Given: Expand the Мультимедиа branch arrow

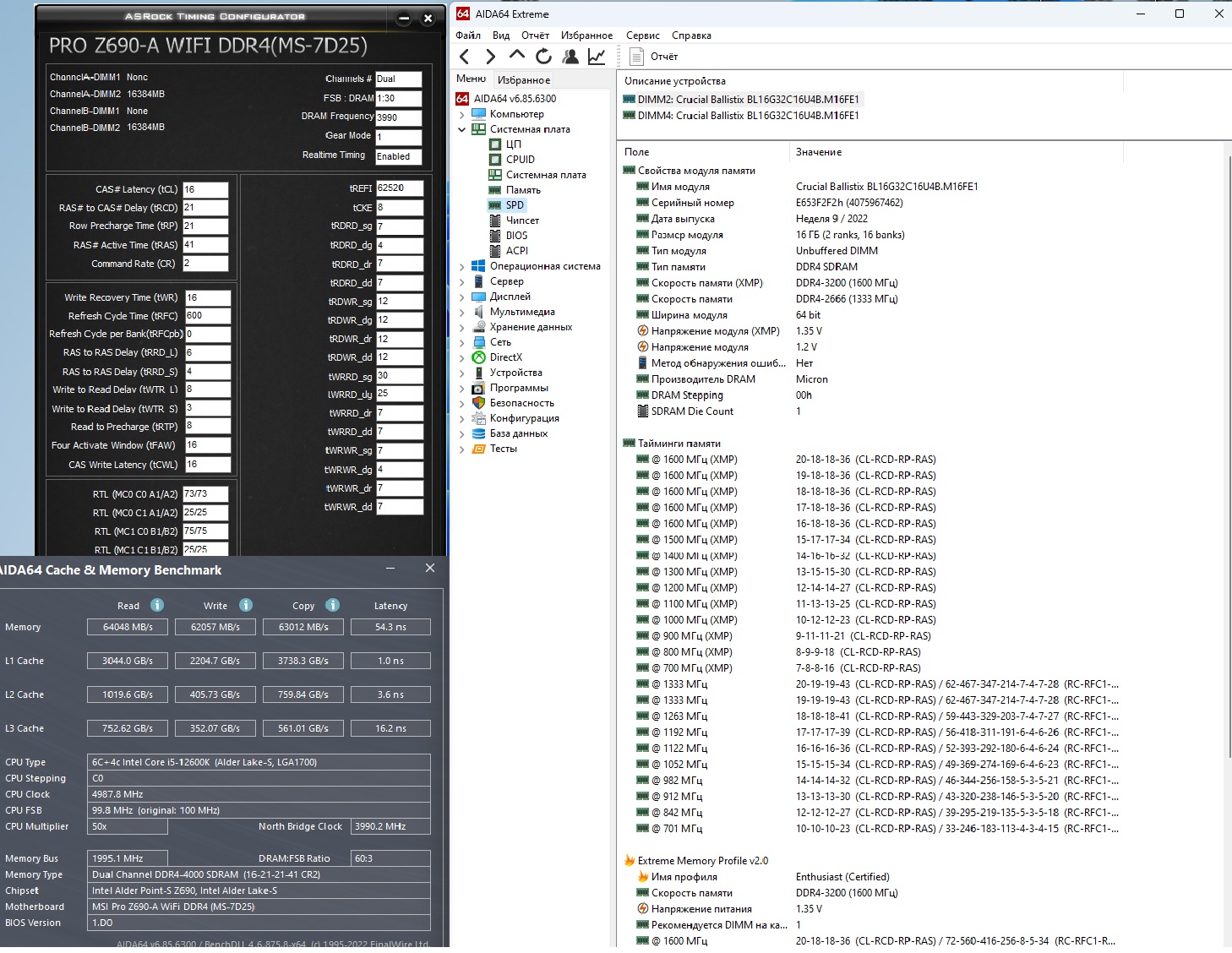Looking at the screenshot, I should (x=462, y=312).
